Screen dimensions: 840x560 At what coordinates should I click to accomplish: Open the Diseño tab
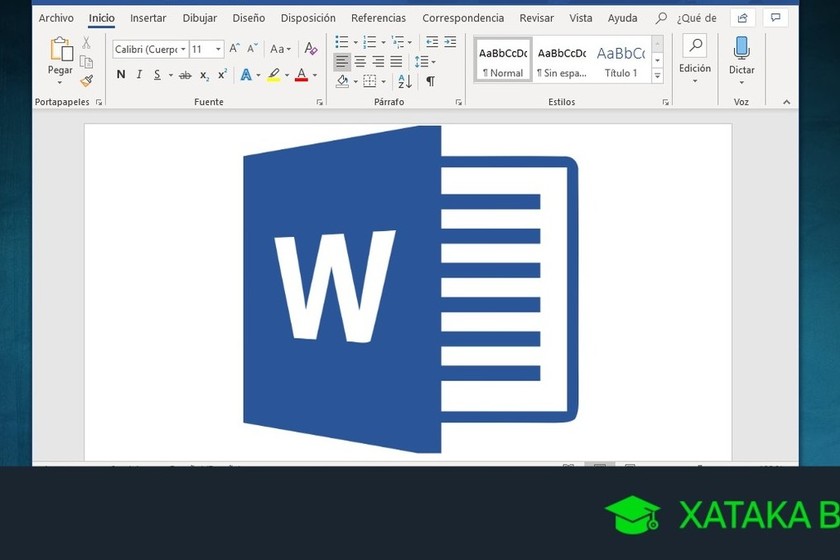point(249,18)
